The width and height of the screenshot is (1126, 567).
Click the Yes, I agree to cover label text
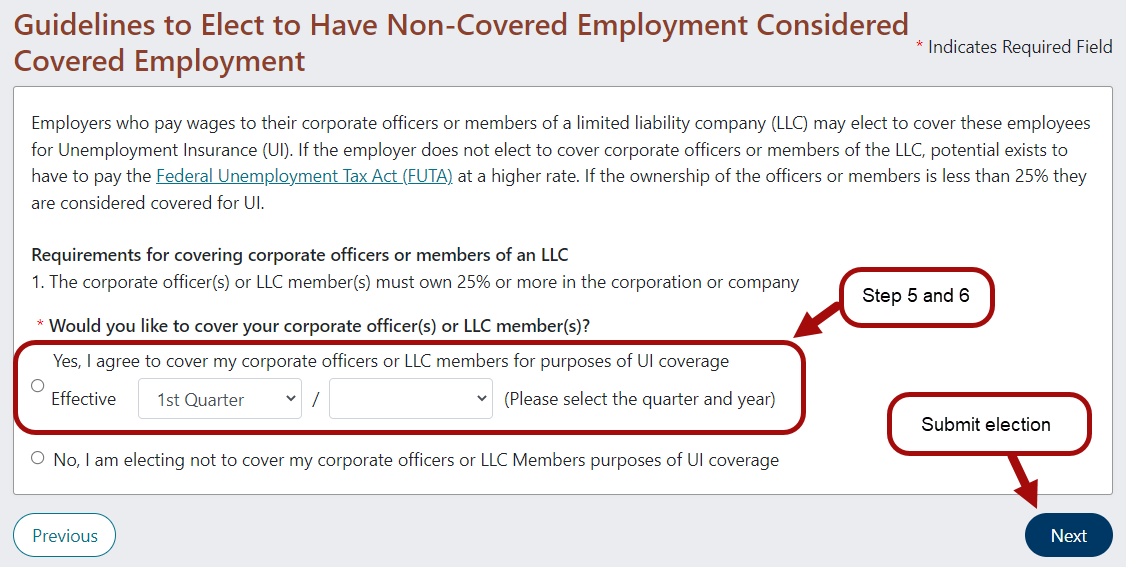click(x=391, y=361)
